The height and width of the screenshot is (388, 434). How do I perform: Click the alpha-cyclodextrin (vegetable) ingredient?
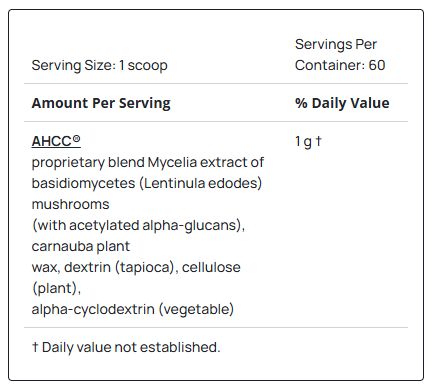click(x=133, y=309)
